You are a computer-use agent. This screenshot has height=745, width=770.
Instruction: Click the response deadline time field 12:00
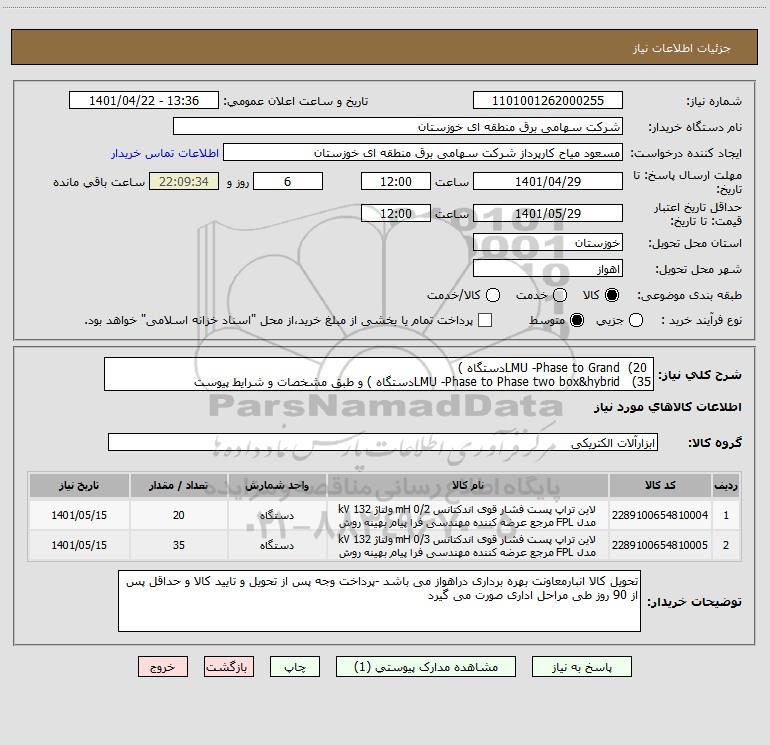pyautogui.click(x=396, y=181)
